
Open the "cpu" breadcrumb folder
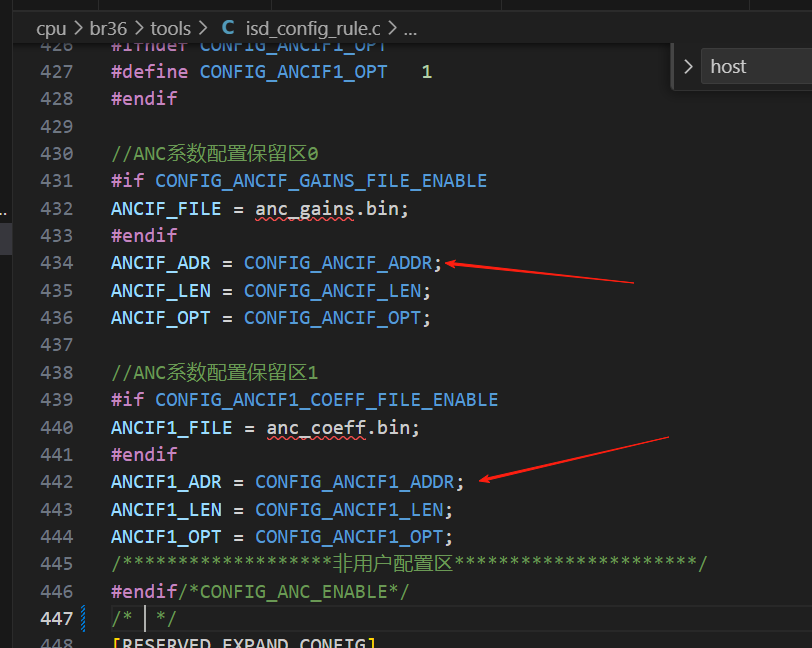click(51, 28)
